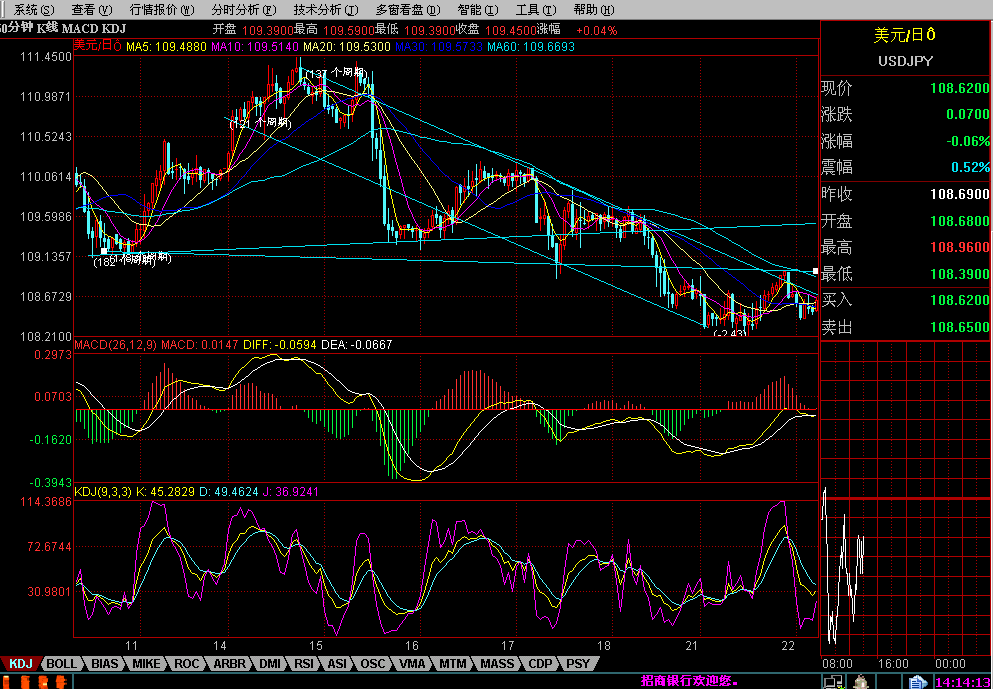Open the 帮助 menu

(592, 9)
